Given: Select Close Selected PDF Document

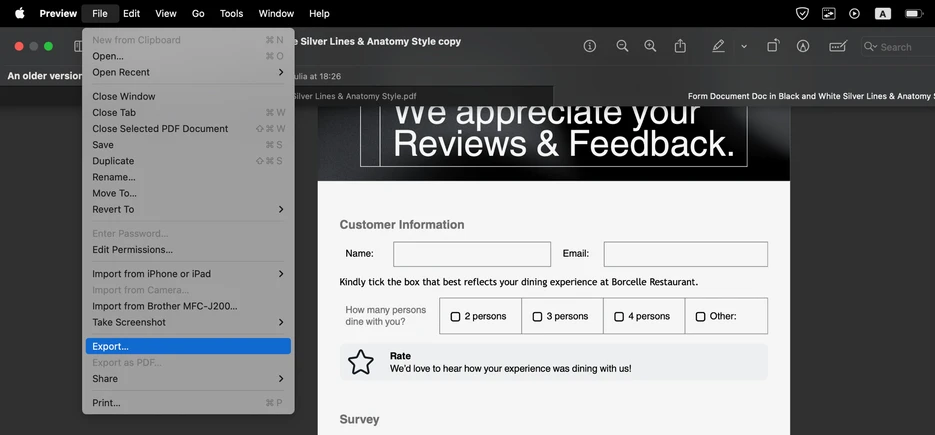Looking at the screenshot, I should click(188, 129).
